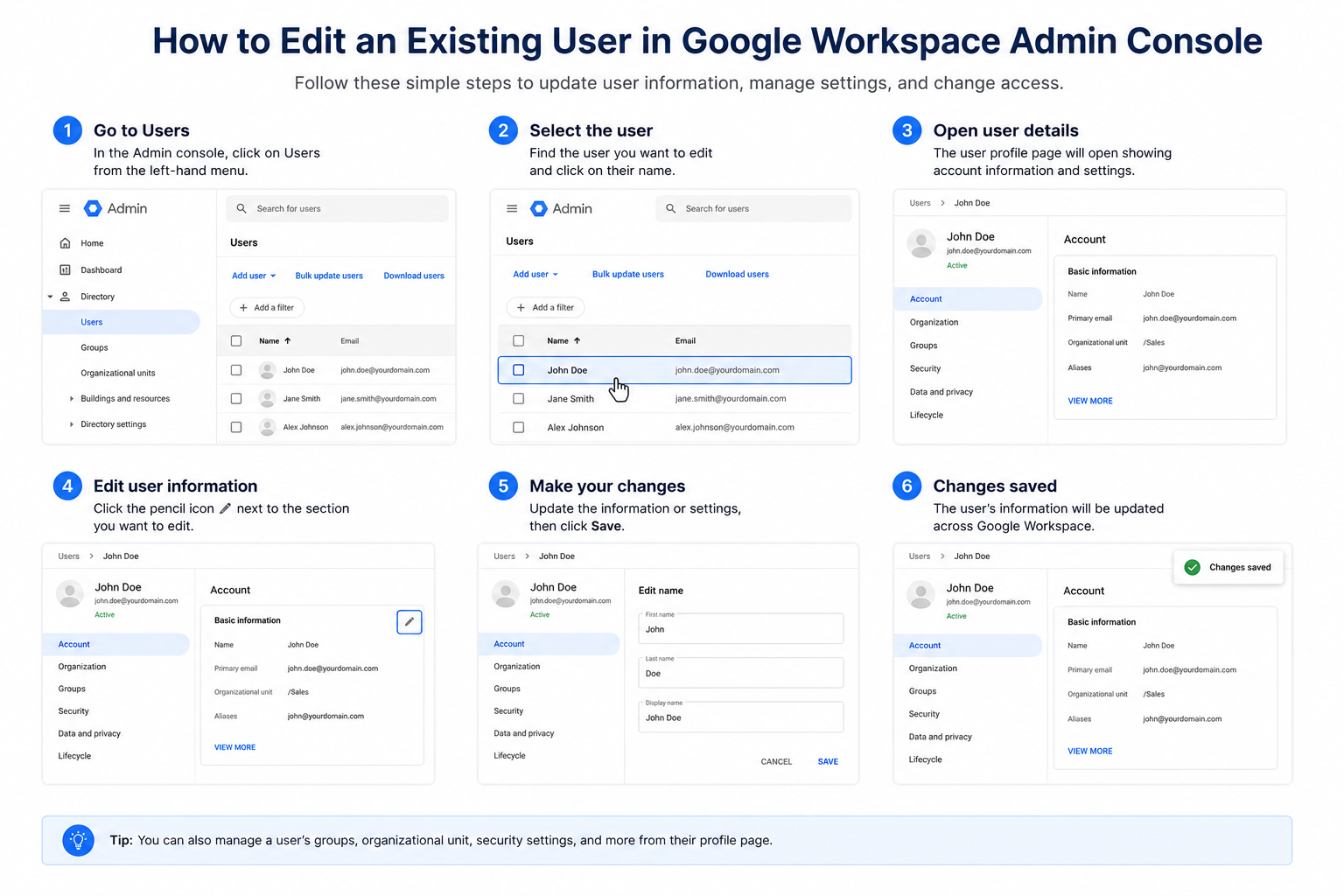Click Jane Smith's avatar in the Go to Users list
This screenshot has height=896, width=1344.
[x=267, y=398]
